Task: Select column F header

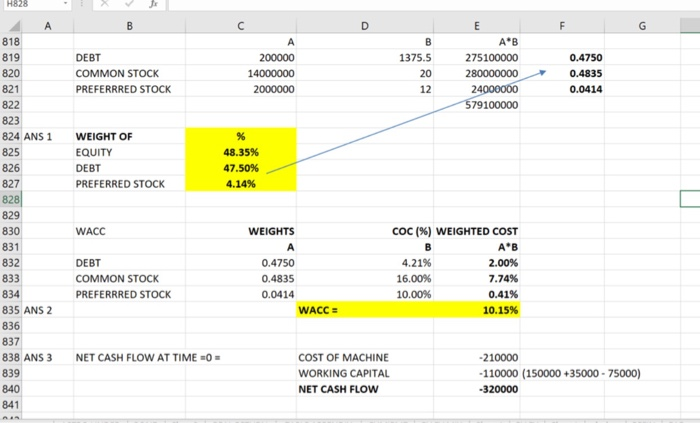Action: tap(562, 26)
